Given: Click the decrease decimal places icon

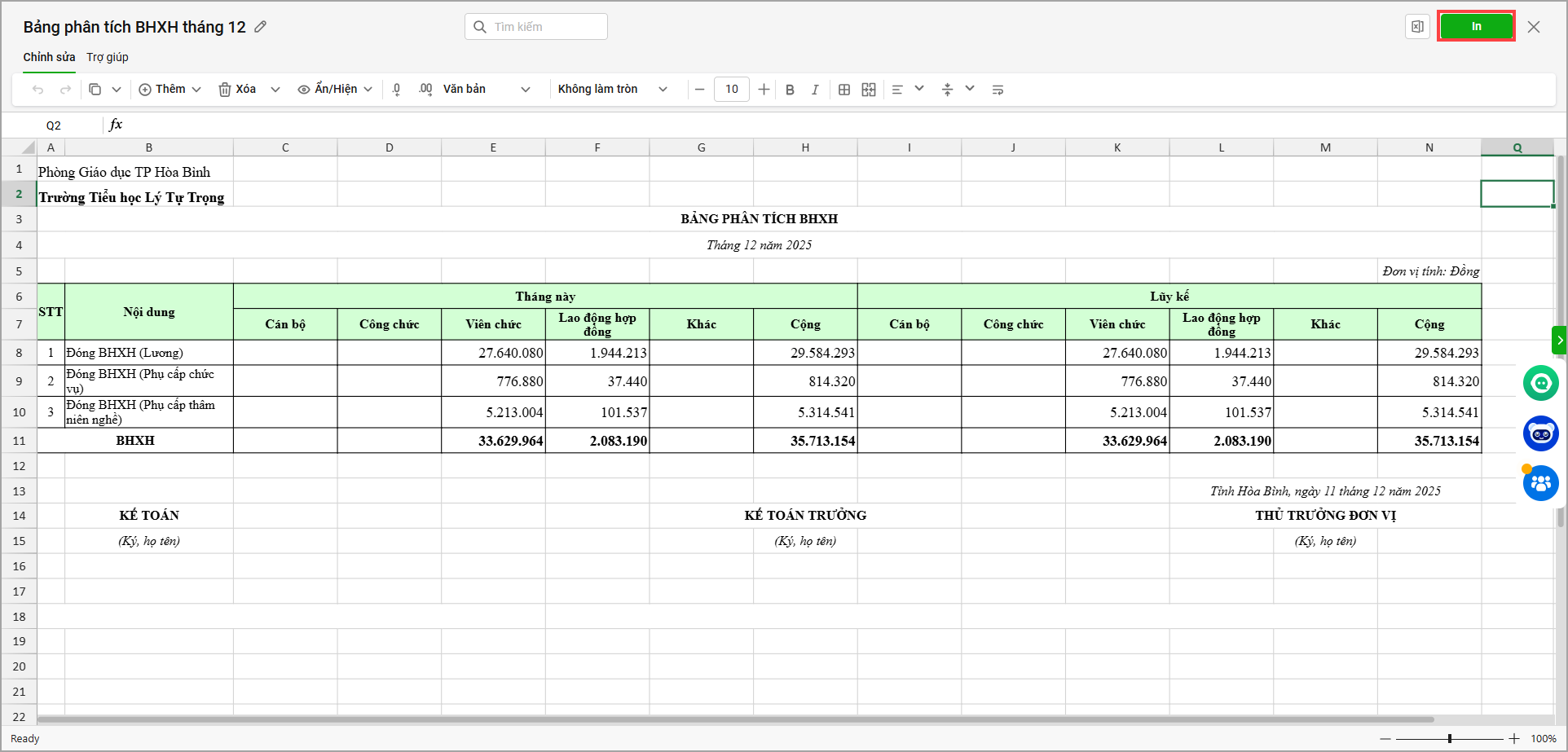Looking at the screenshot, I should pyautogui.click(x=396, y=90).
